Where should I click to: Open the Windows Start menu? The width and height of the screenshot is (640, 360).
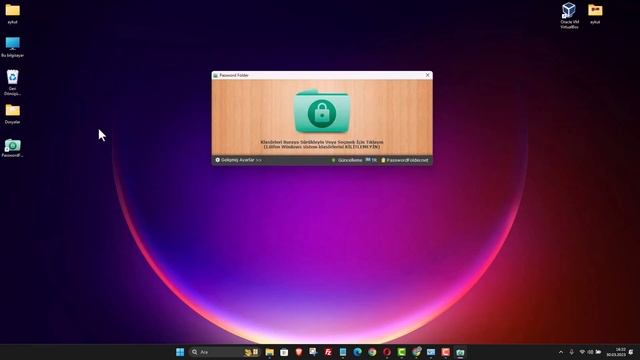[180, 352]
